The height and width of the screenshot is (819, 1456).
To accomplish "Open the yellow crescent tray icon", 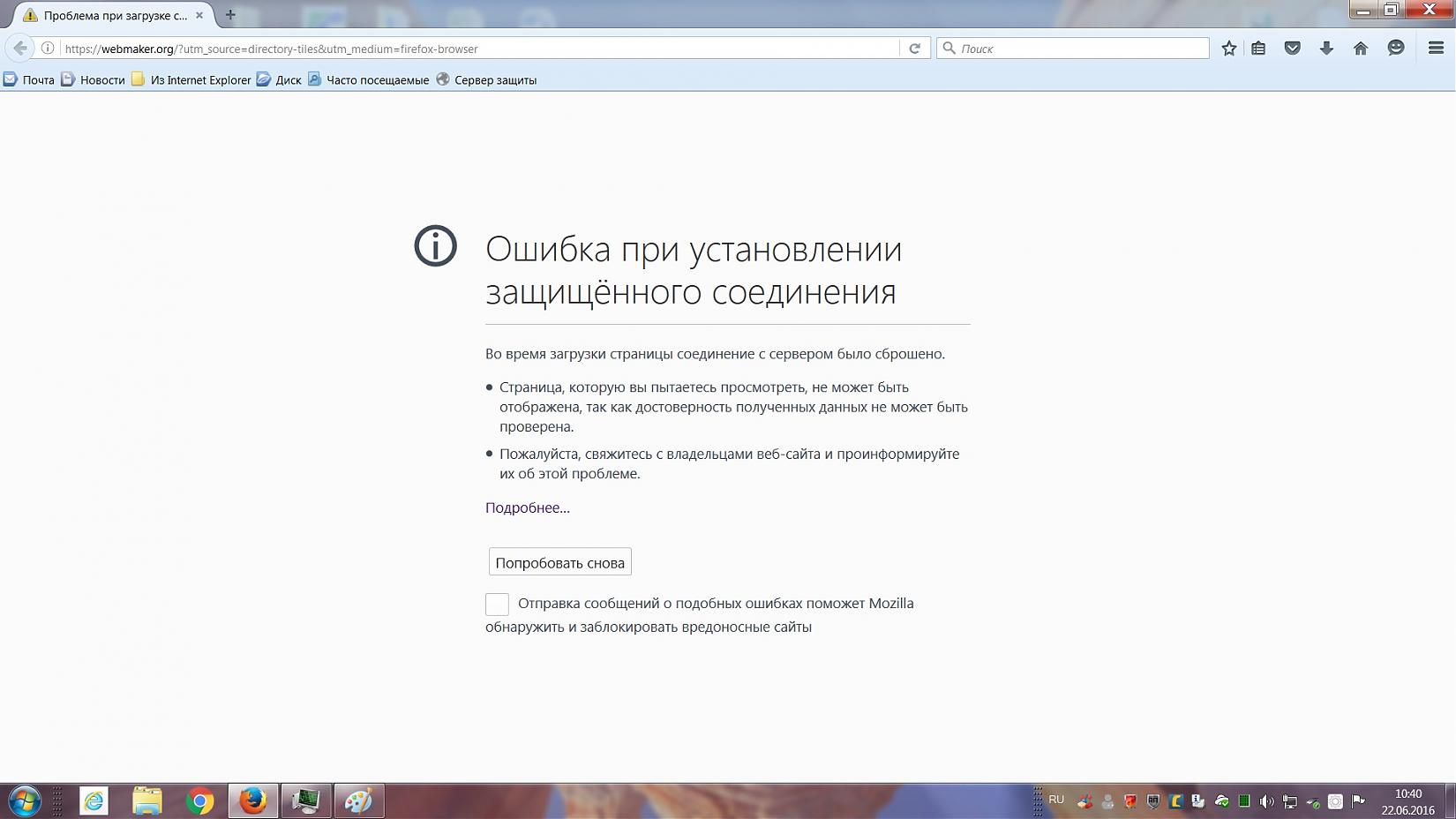I will [1176, 801].
